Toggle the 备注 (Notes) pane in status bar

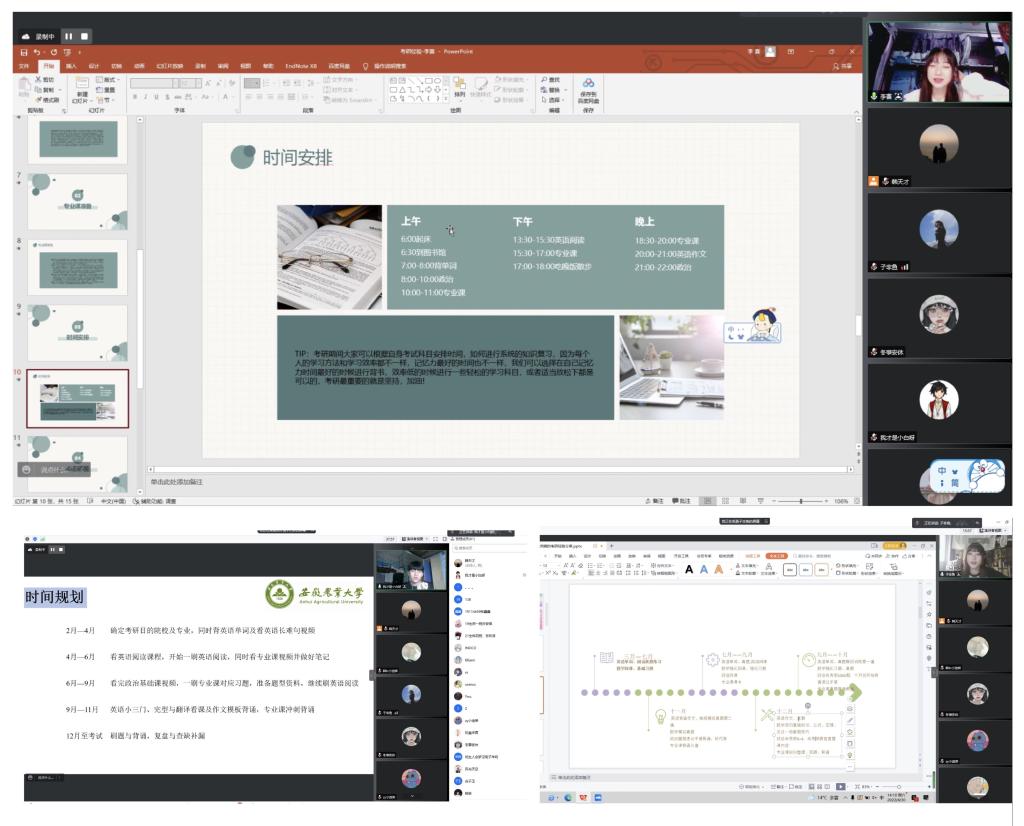tap(654, 500)
